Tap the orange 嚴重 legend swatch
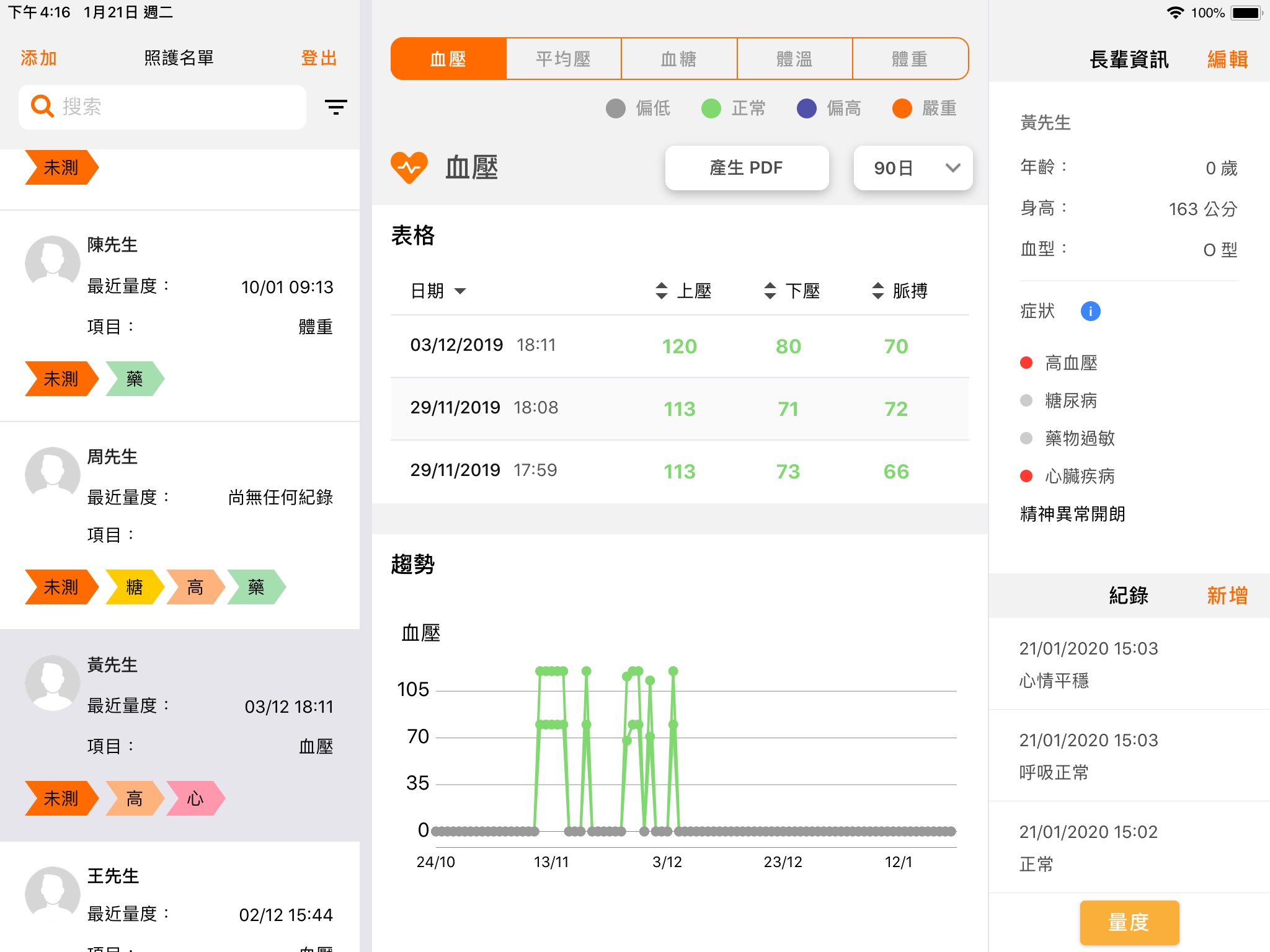This screenshot has width=1270, height=952. [x=902, y=108]
